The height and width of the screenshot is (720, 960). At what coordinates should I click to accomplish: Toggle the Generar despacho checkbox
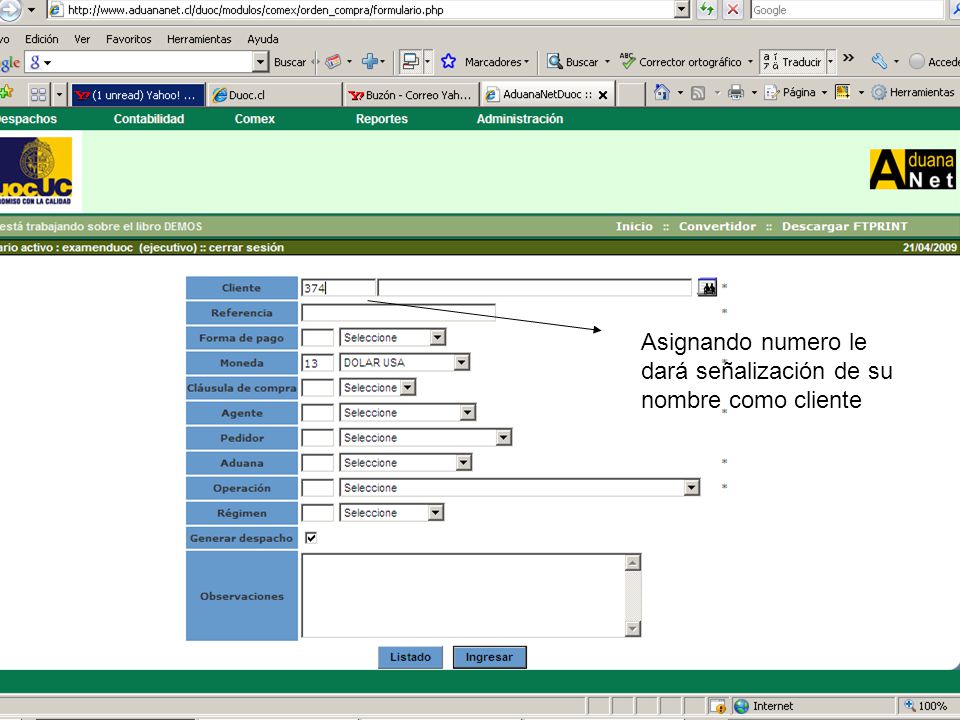pyautogui.click(x=311, y=538)
